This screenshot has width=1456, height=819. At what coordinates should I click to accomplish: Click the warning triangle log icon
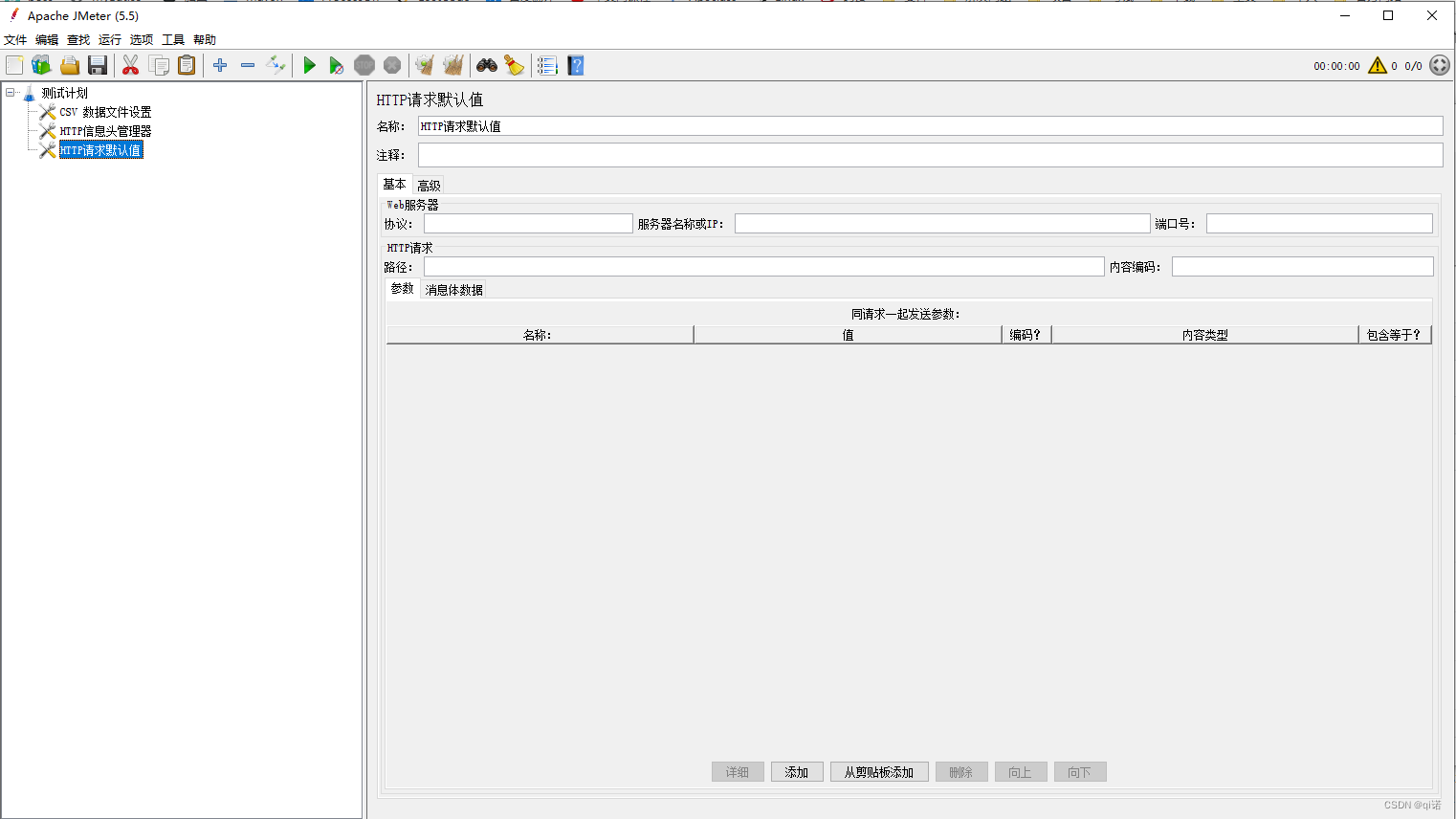click(x=1378, y=65)
